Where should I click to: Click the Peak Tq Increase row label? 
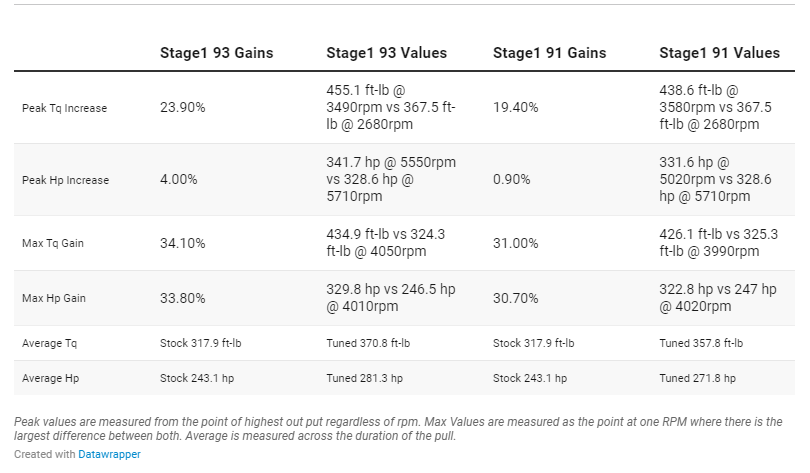(65, 108)
